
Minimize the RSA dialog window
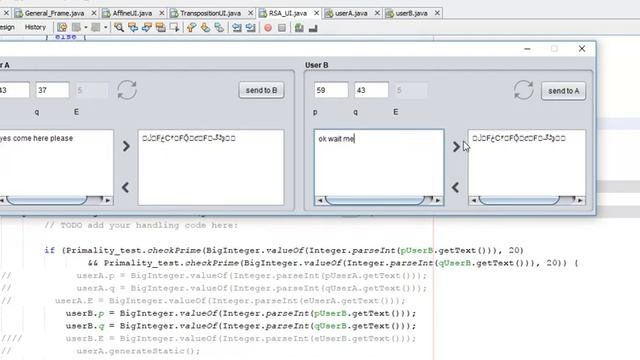point(527,49)
